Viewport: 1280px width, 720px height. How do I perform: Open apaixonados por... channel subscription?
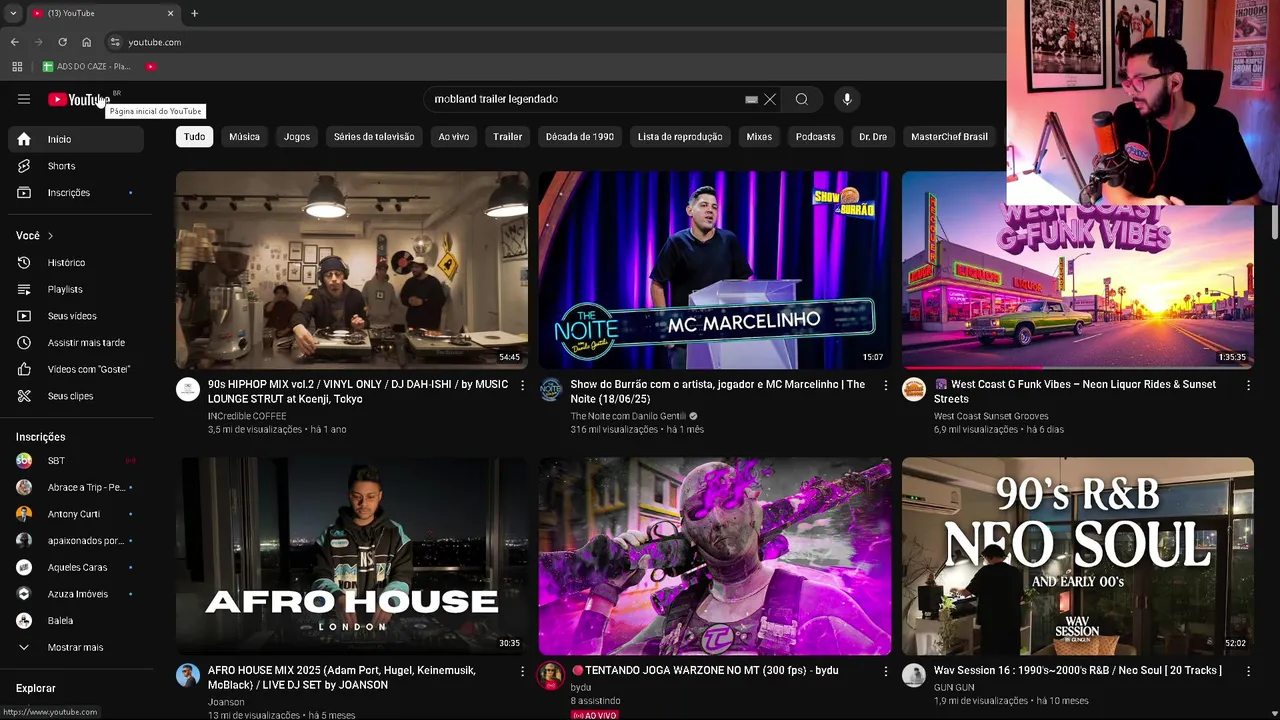76,540
